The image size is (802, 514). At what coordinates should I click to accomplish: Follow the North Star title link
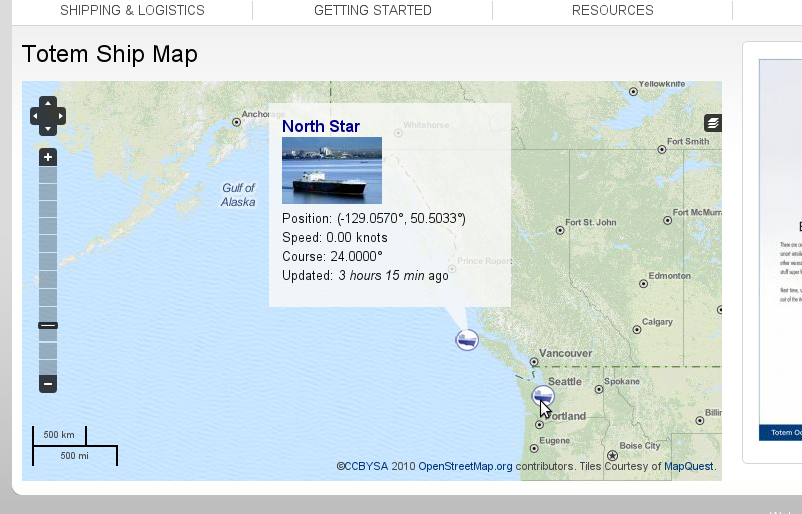tap(321, 126)
